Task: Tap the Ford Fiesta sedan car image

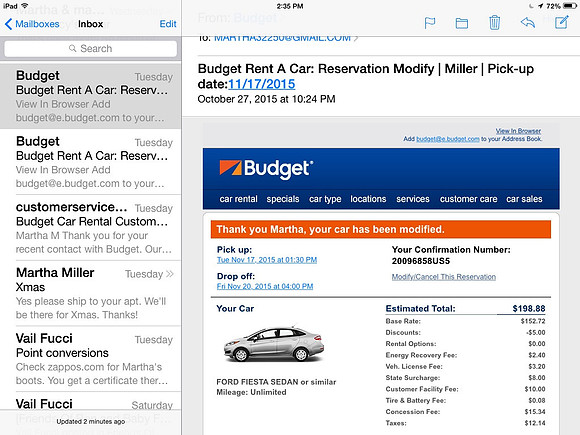Action: click(274, 344)
